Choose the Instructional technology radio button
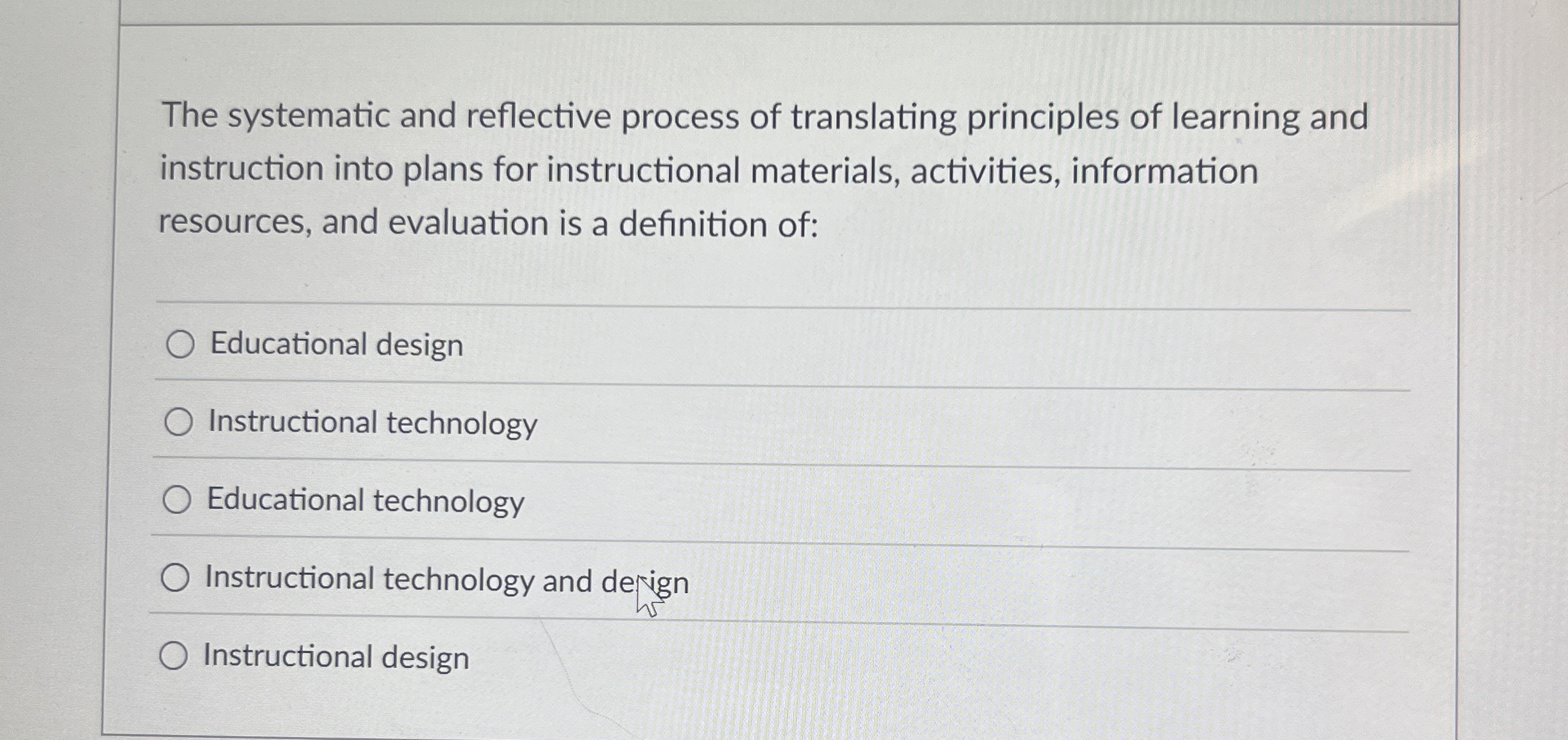 178,422
